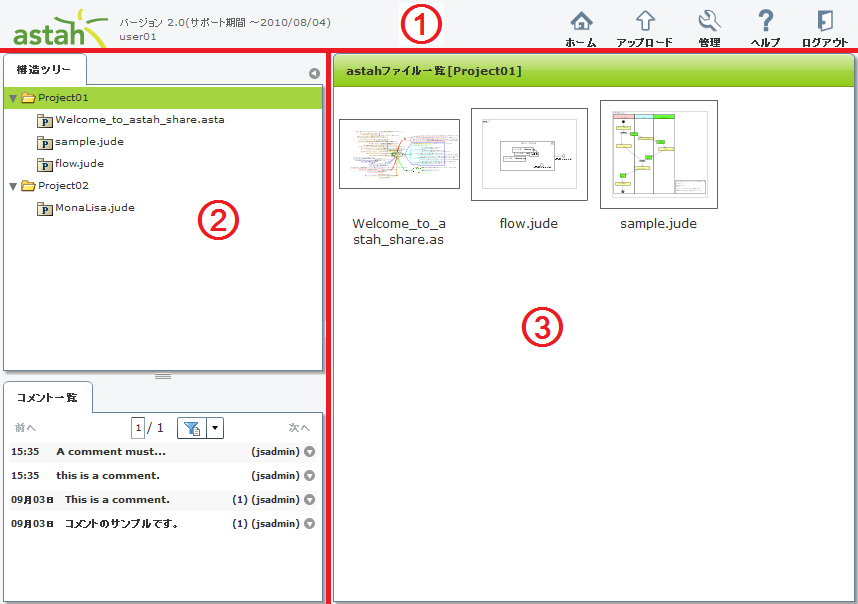Click the astah logo
This screenshot has width=858, height=604.
[59, 29]
